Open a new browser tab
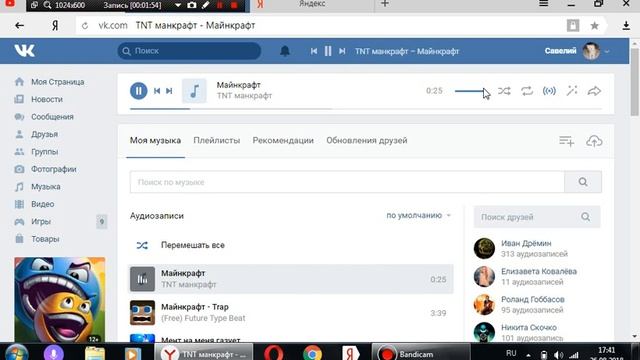The width and height of the screenshot is (640, 360). [384, 4]
